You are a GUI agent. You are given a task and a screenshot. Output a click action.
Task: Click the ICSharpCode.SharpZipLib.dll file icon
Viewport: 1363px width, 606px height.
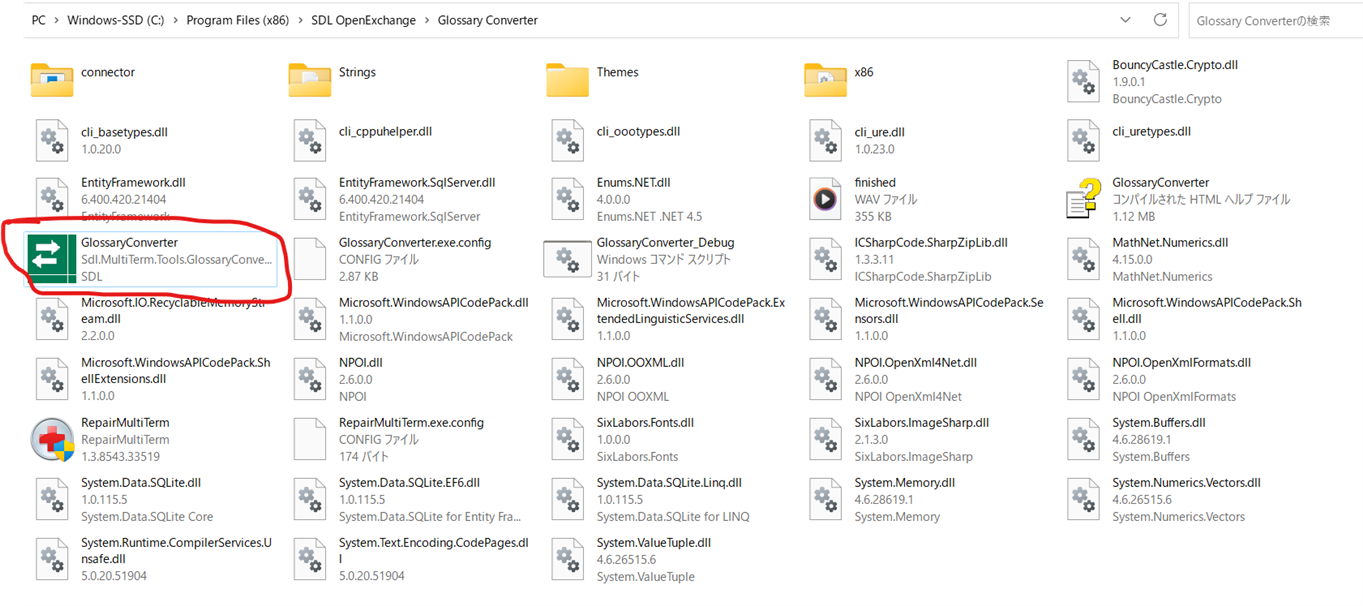click(x=826, y=260)
